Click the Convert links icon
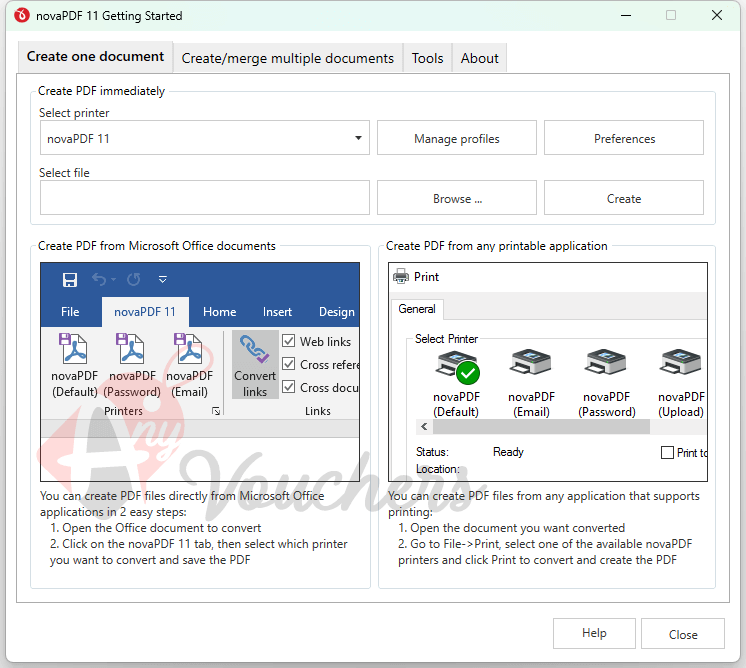746x668 pixels. click(255, 350)
